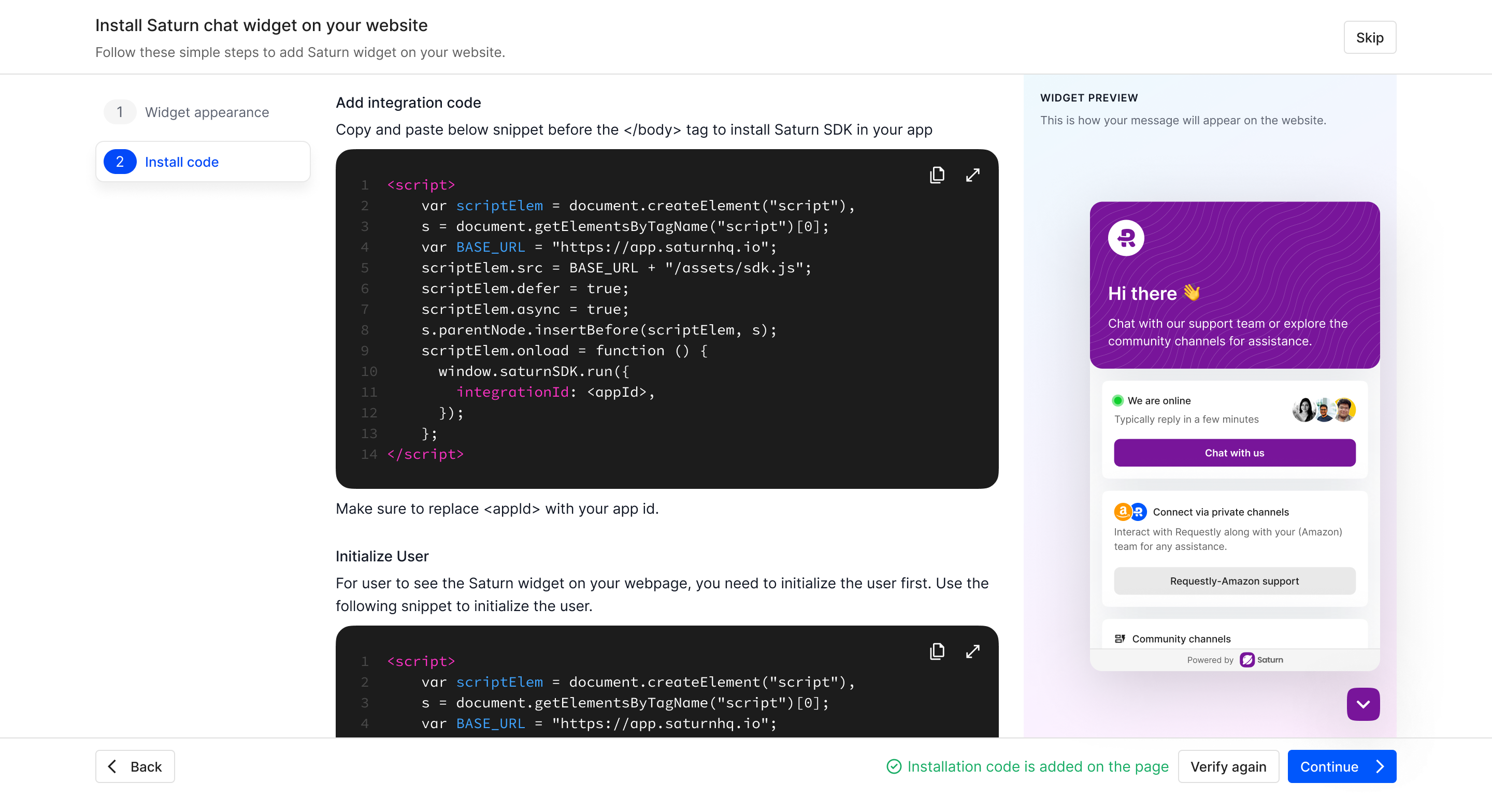Image resolution: width=1492 pixels, height=812 pixels.
Task: Click the Hi there greeting text
Action: point(1154,293)
